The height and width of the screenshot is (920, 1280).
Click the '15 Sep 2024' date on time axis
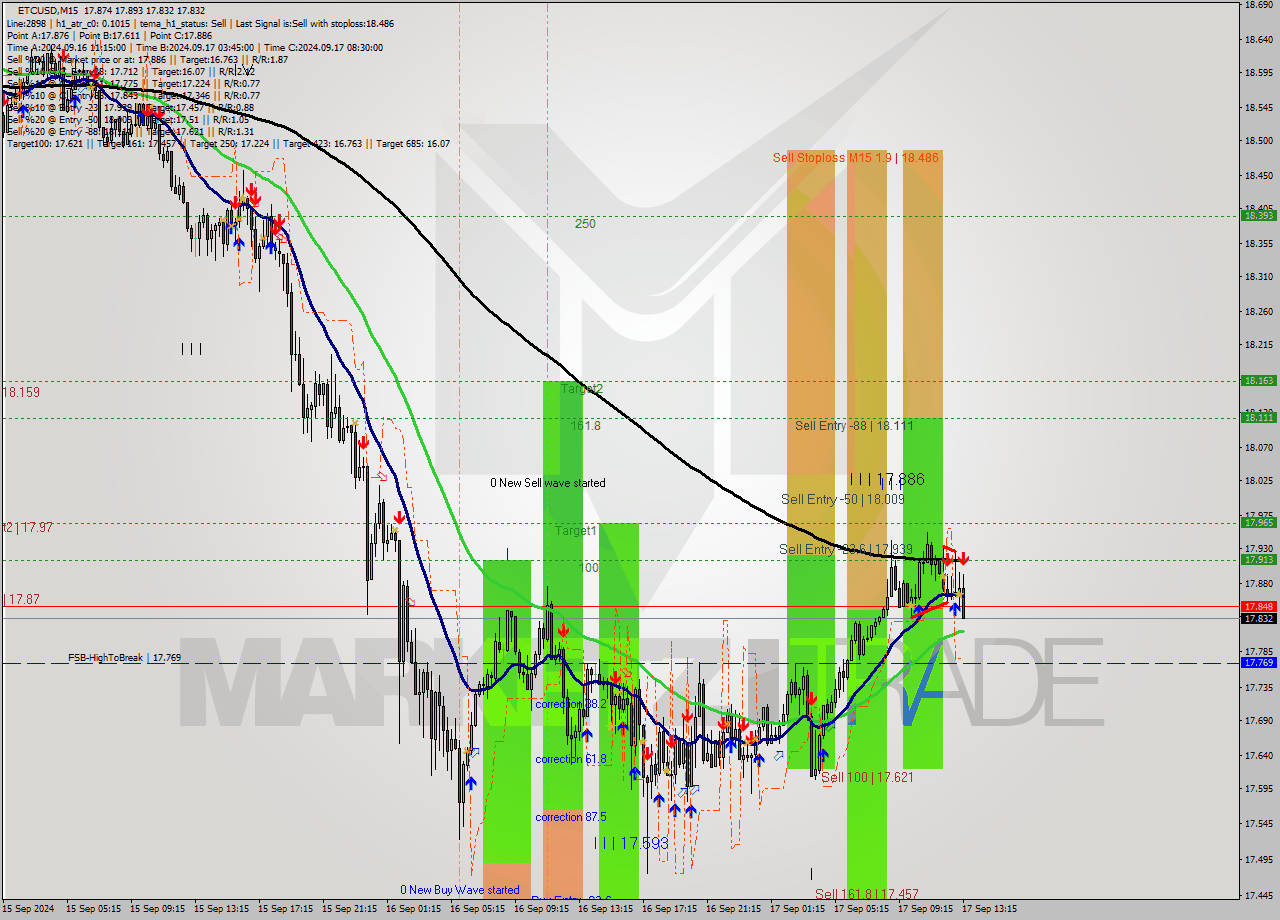pyautogui.click(x=30, y=909)
